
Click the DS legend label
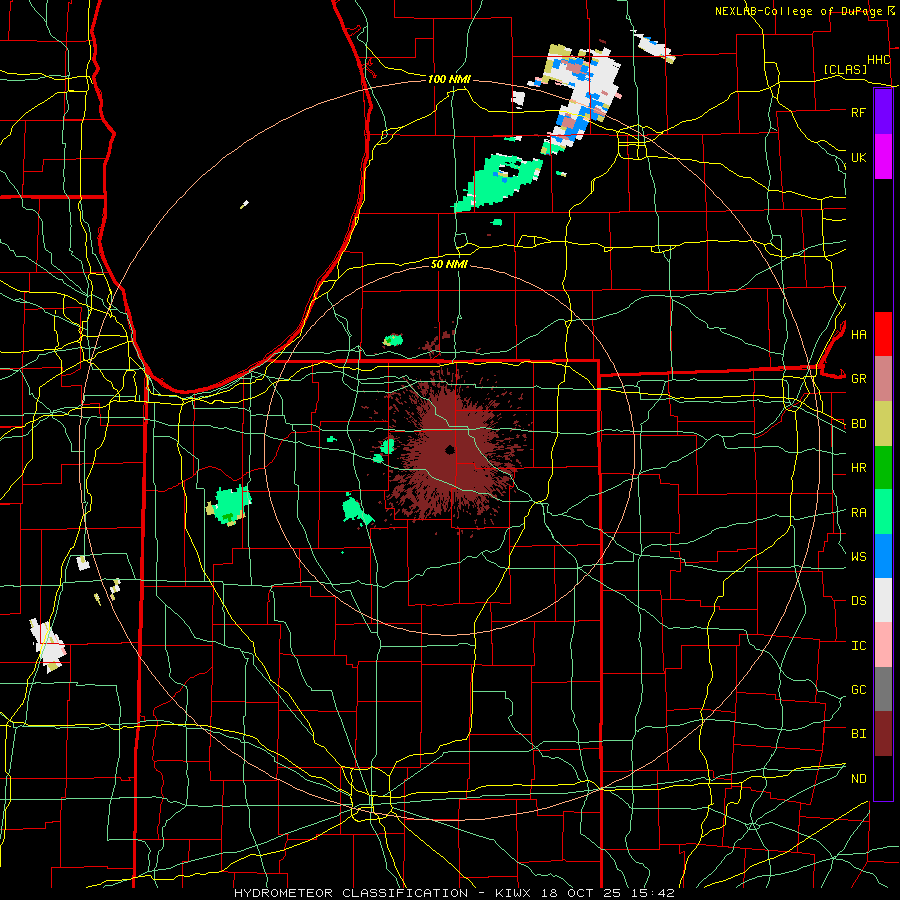(858, 600)
